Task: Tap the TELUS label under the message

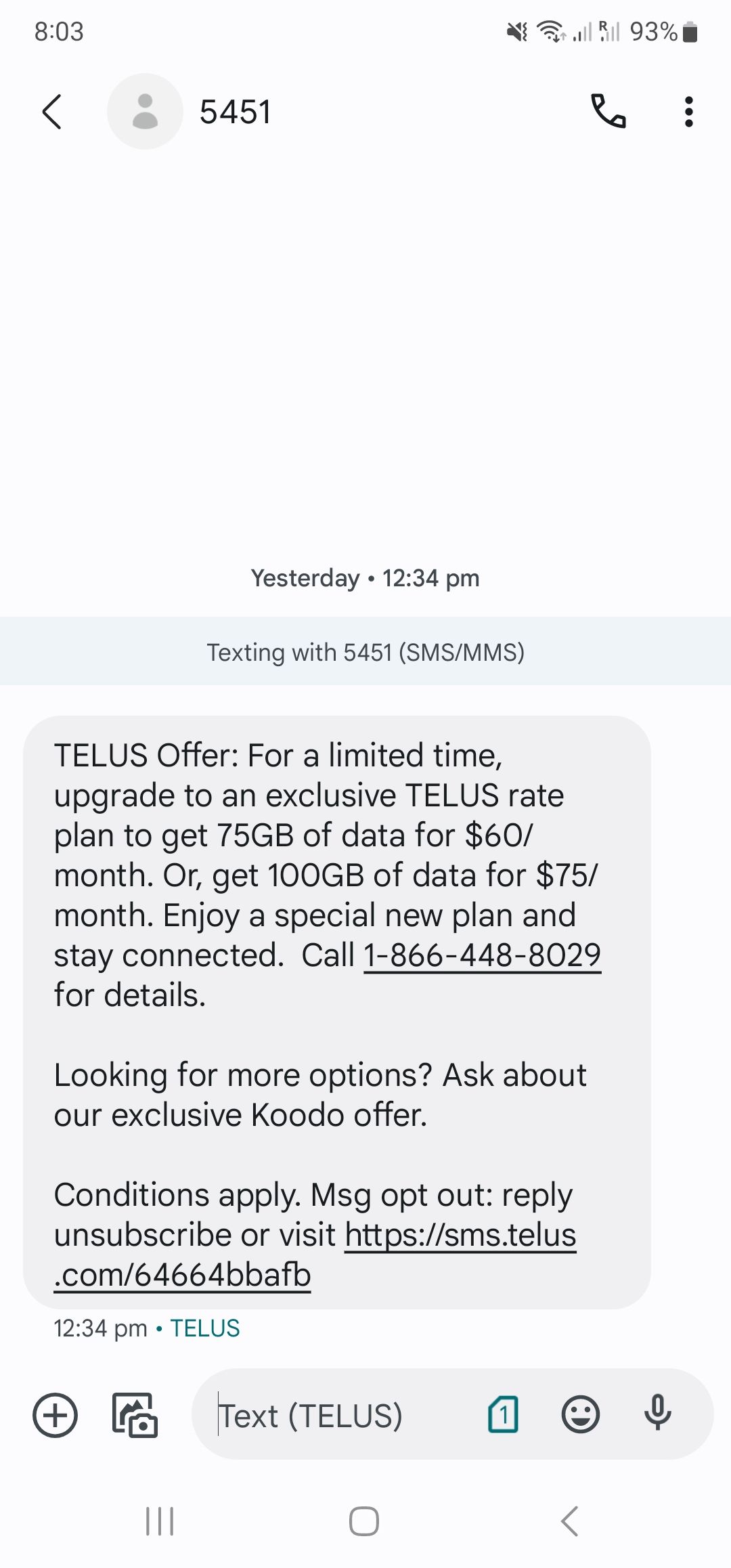Action: (205, 1328)
